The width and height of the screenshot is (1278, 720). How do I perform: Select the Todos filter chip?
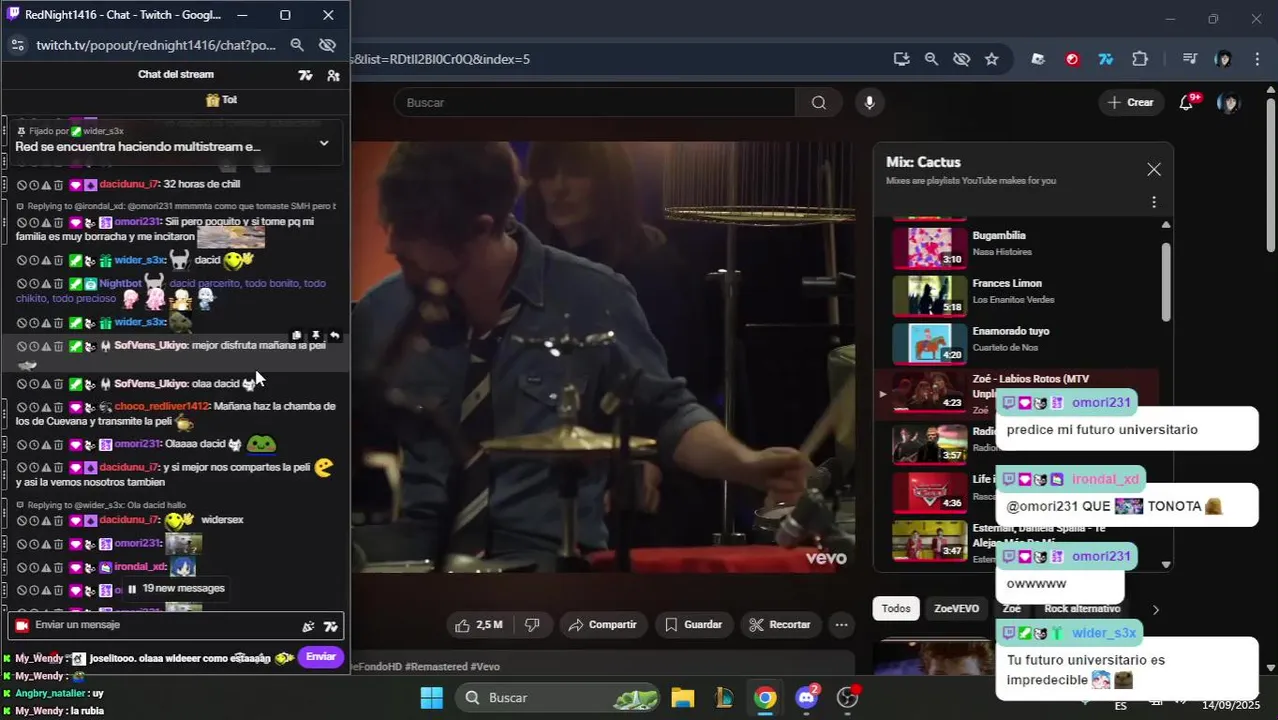point(896,609)
